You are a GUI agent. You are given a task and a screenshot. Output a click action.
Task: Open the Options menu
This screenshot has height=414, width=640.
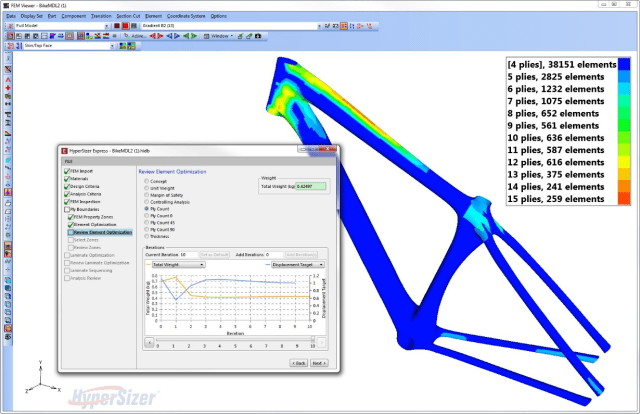[x=219, y=16]
